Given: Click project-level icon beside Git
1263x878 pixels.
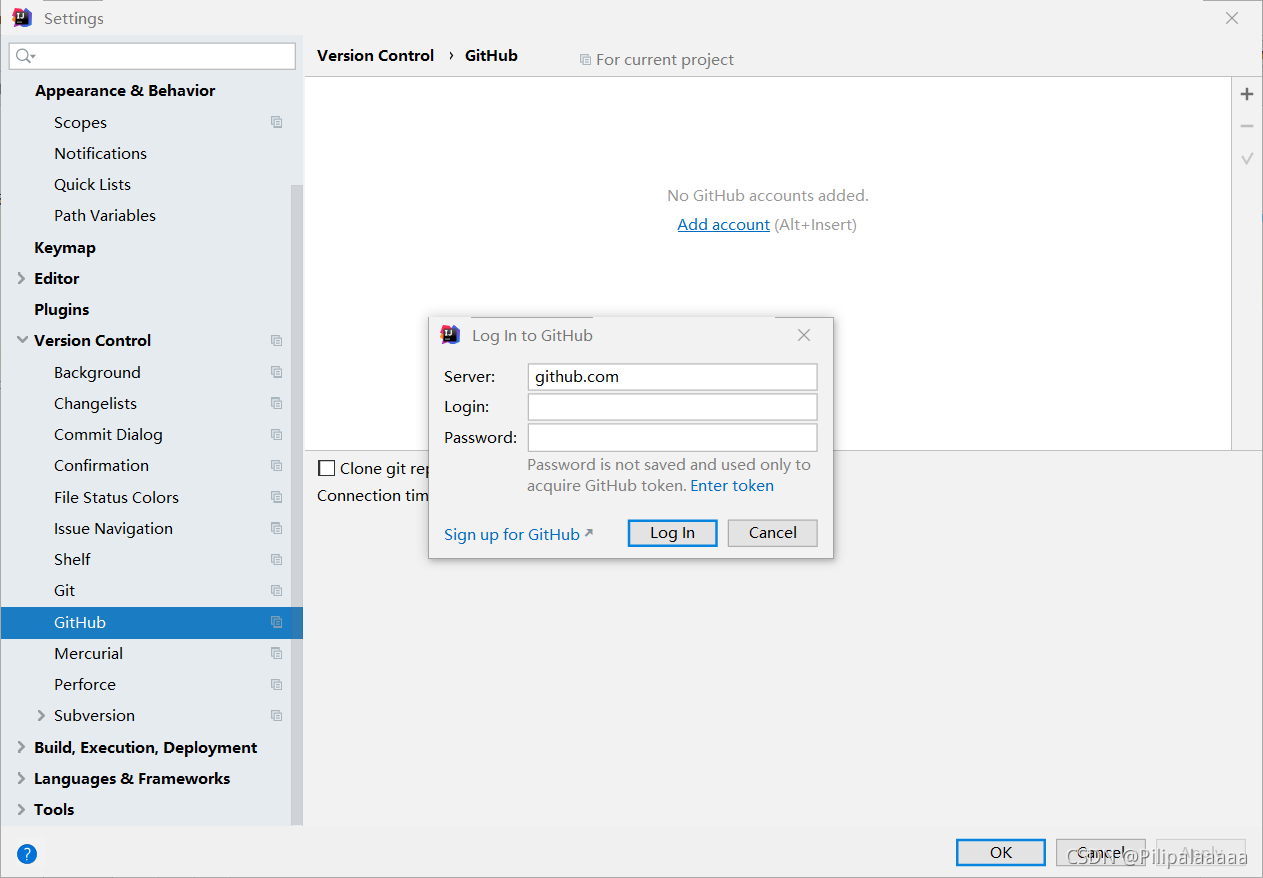Looking at the screenshot, I should (277, 590).
